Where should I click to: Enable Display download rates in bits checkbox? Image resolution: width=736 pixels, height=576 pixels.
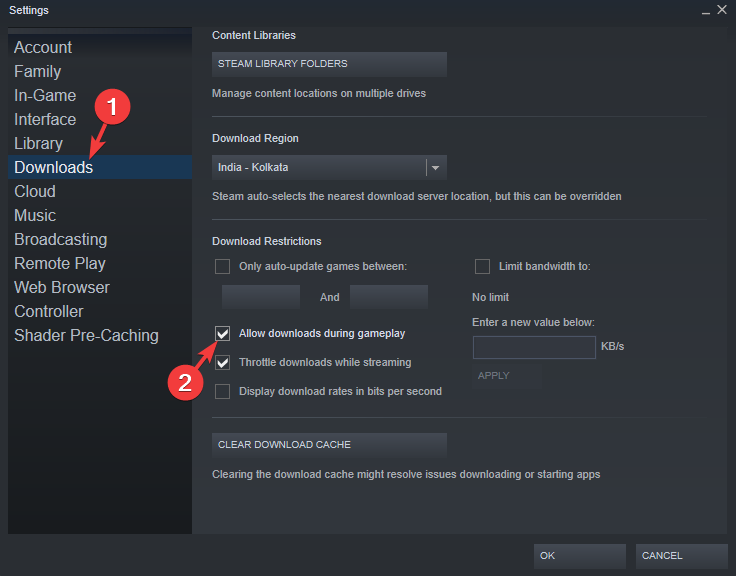(x=222, y=391)
